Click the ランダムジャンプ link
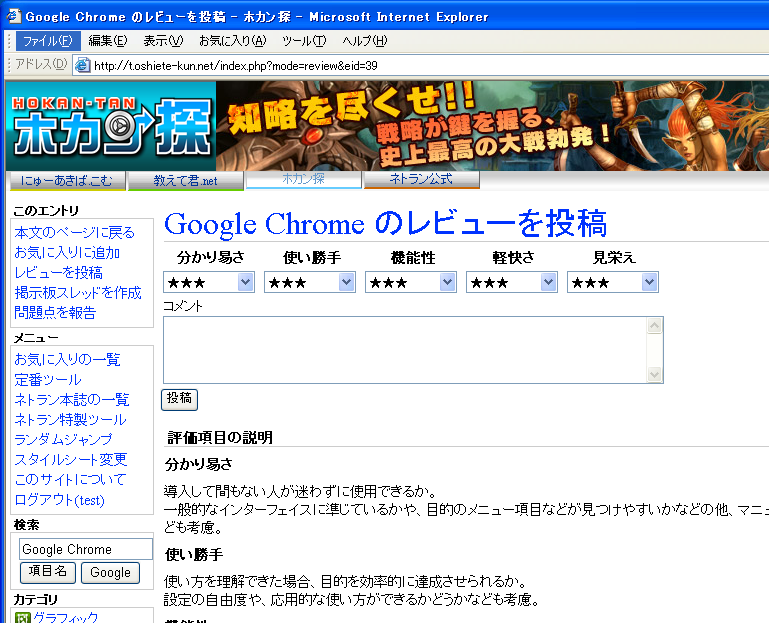The image size is (769, 623). [x=63, y=440]
